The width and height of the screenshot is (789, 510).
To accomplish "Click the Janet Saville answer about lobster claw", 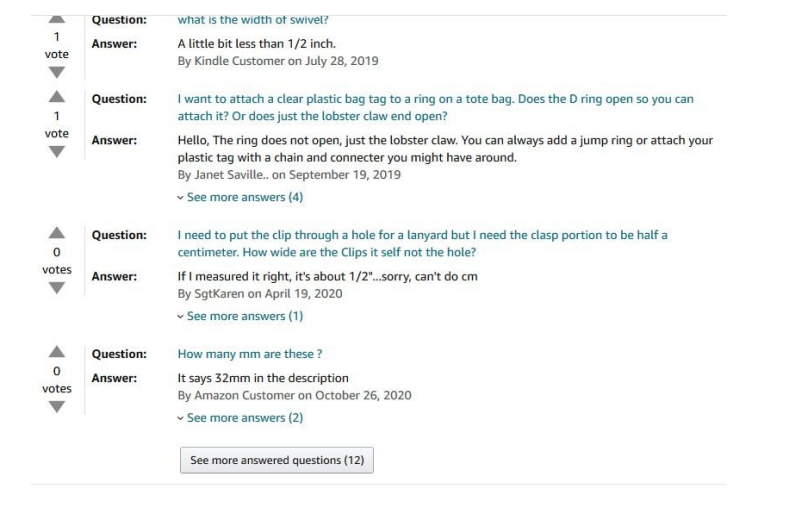I will coord(444,149).
